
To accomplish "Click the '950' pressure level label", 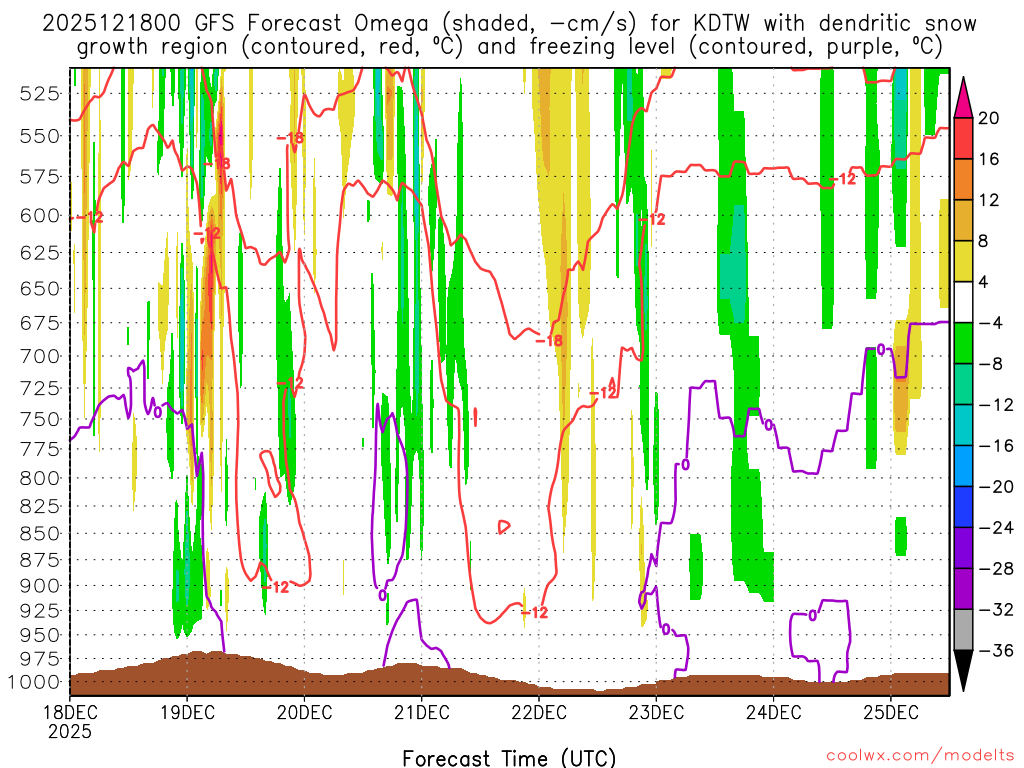I will pyautogui.click(x=40, y=635).
